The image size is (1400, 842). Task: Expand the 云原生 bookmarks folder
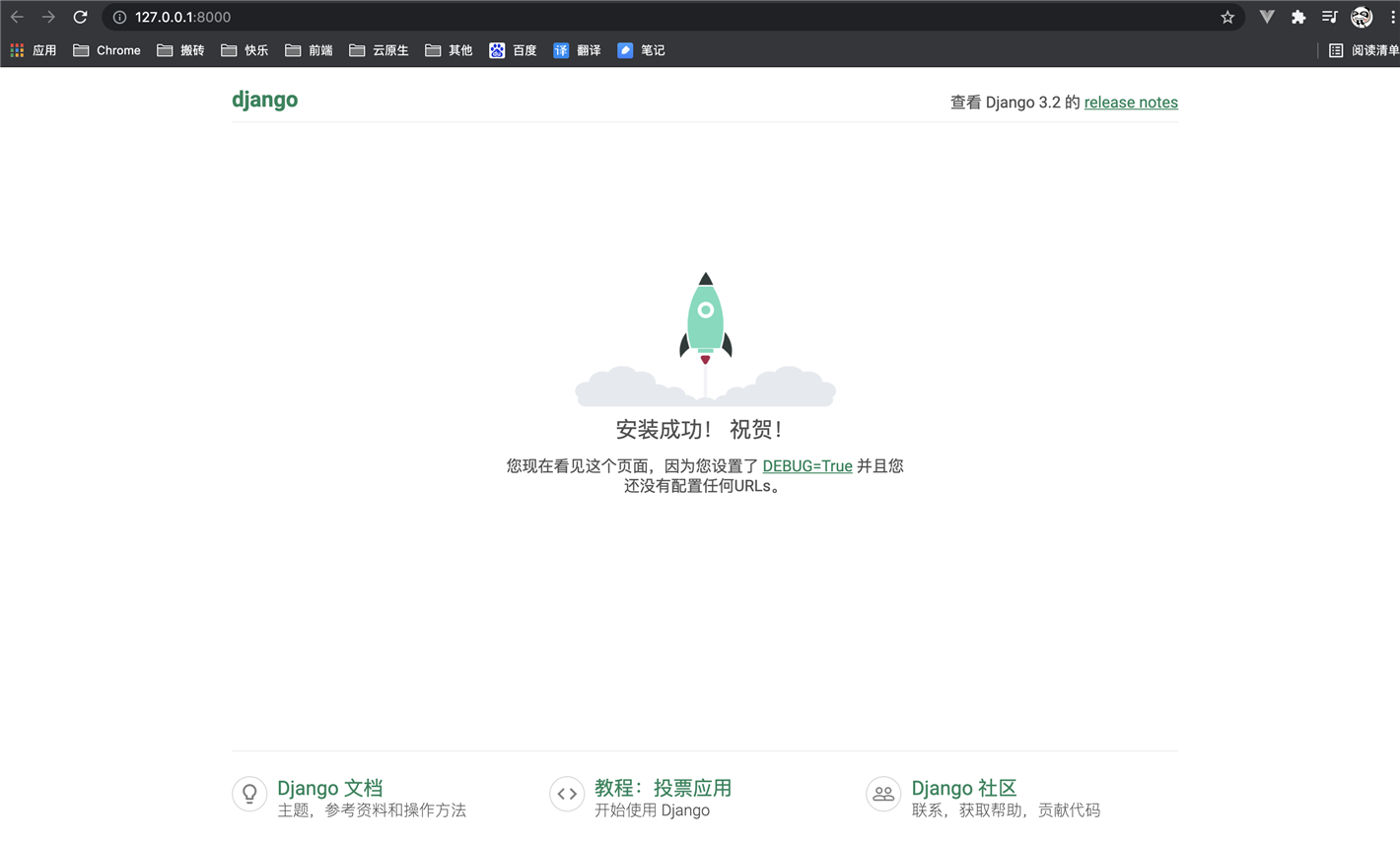379,50
